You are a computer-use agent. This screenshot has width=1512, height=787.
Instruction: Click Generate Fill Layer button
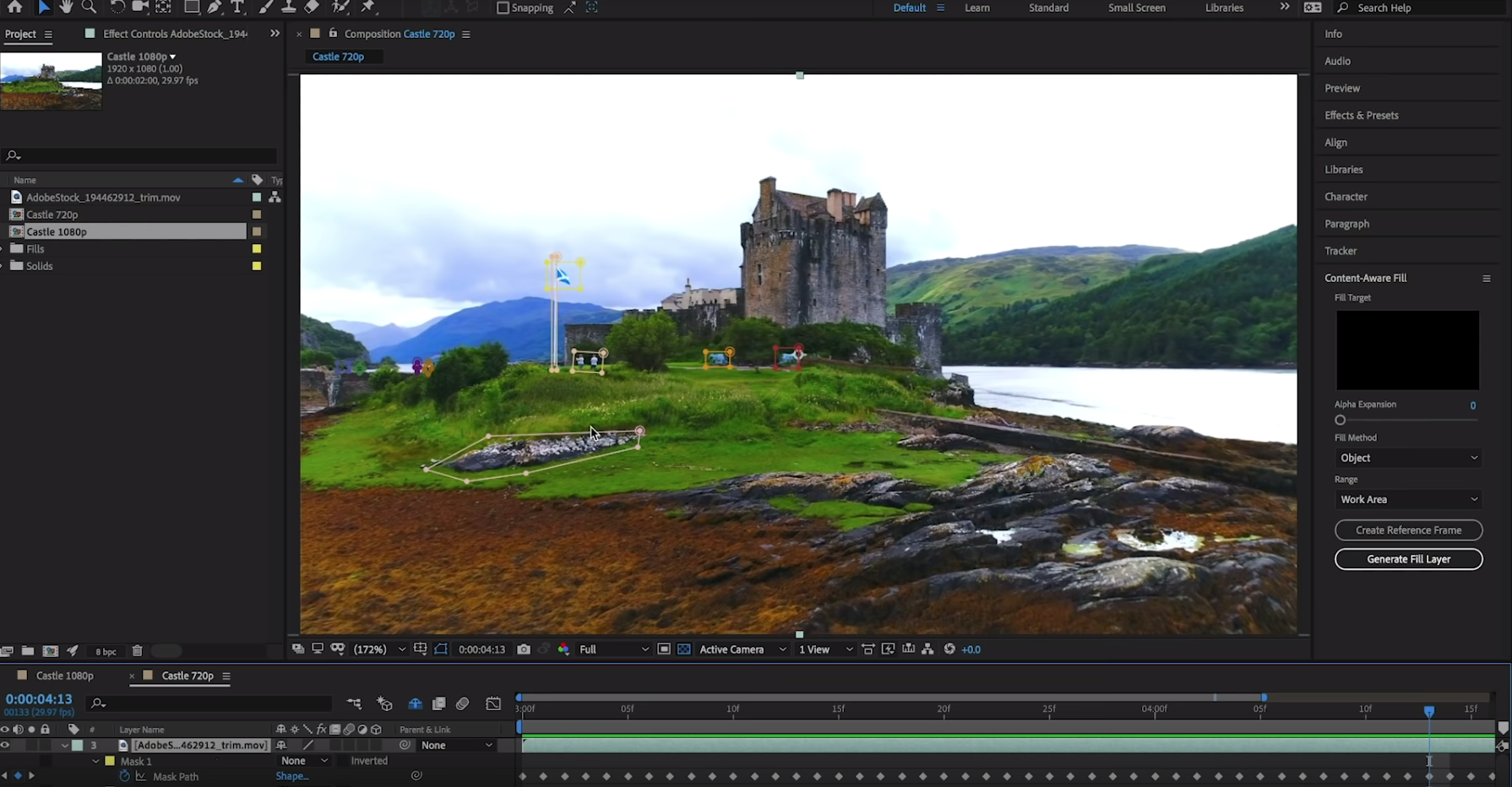click(1408, 559)
